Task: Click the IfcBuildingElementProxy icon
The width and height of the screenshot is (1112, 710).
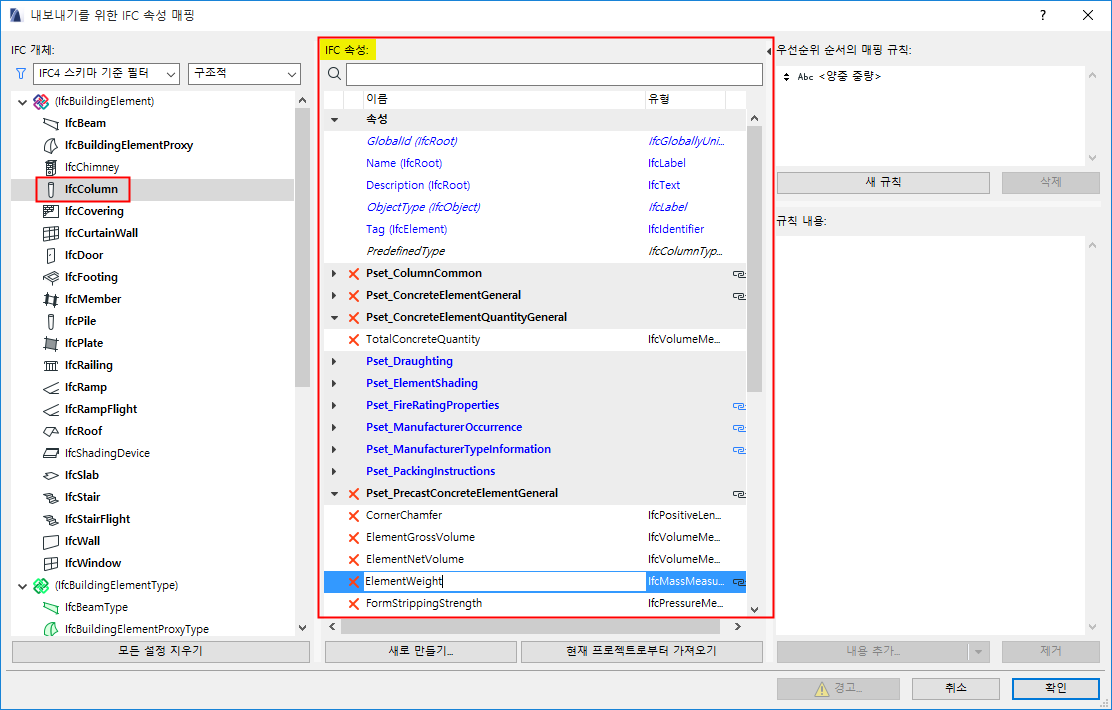Action: [51, 145]
